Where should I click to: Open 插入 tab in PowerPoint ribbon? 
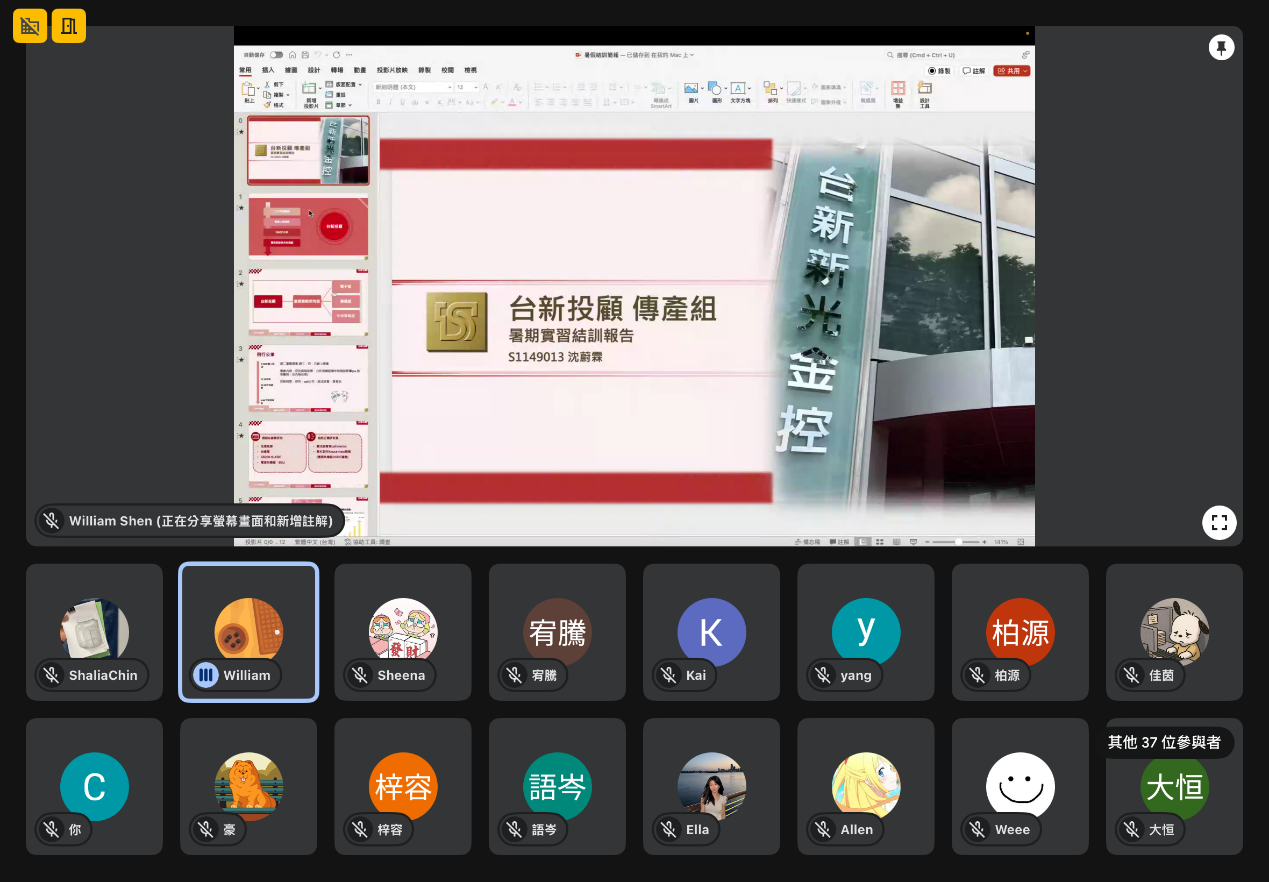coord(268,70)
